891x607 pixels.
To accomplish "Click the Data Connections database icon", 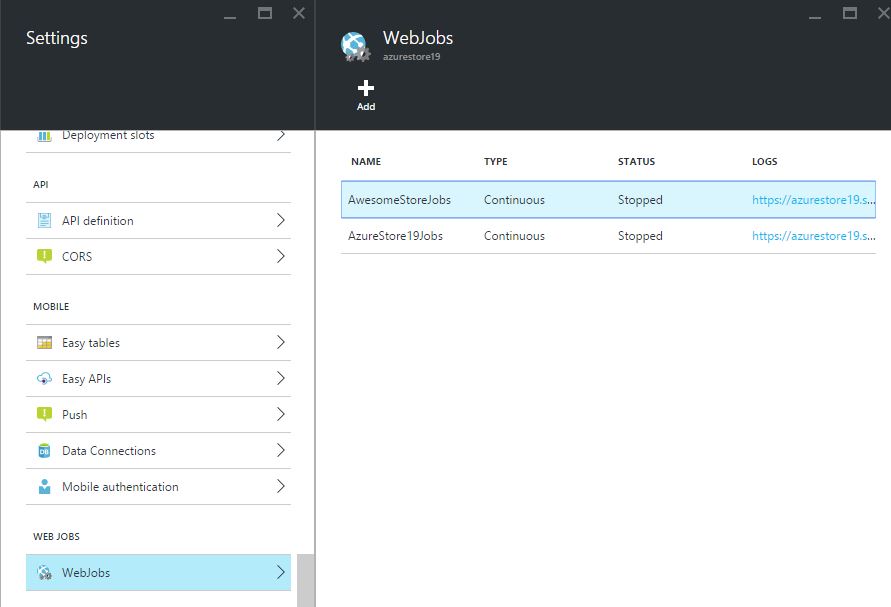I will [44, 451].
